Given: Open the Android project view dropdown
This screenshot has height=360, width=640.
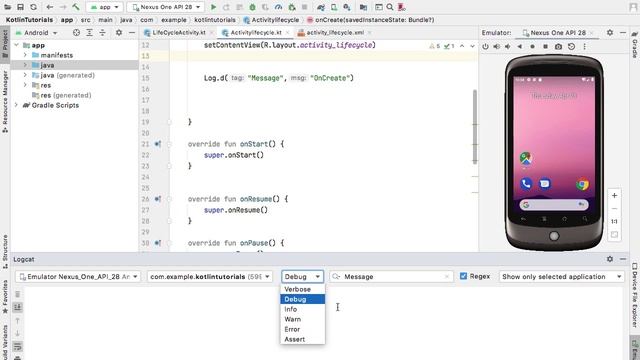Looking at the screenshot, I should (x=36, y=32).
